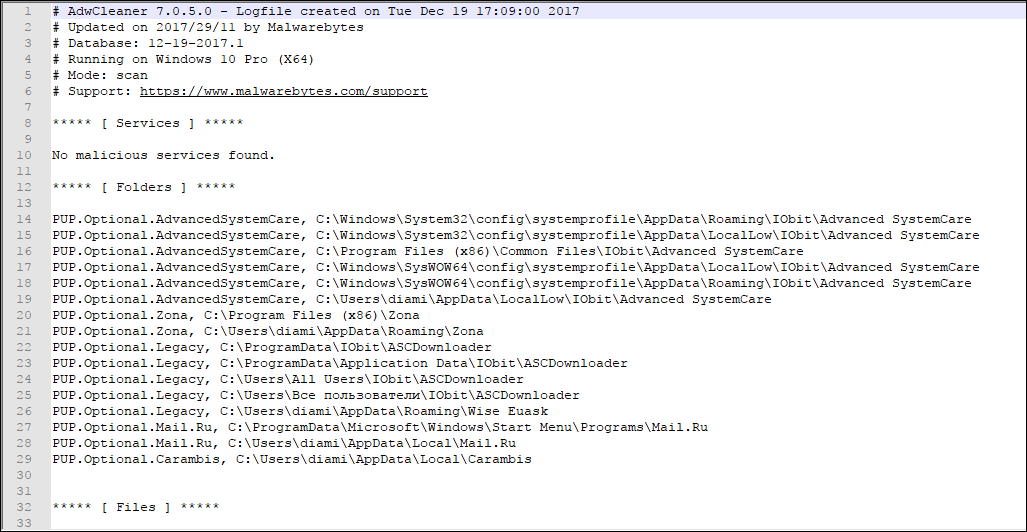This screenshot has height=532, width=1027.
Task: Click the 'Все пользователи' ASCDownloader line
Action: click(x=316, y=395)
